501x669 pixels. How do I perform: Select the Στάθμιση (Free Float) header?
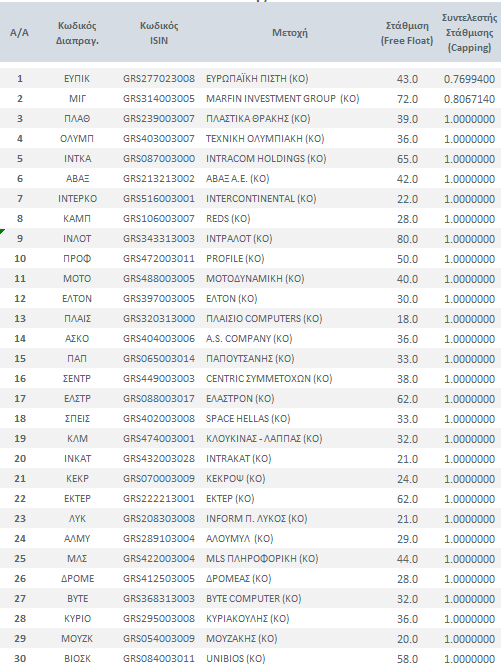point(407,33)
